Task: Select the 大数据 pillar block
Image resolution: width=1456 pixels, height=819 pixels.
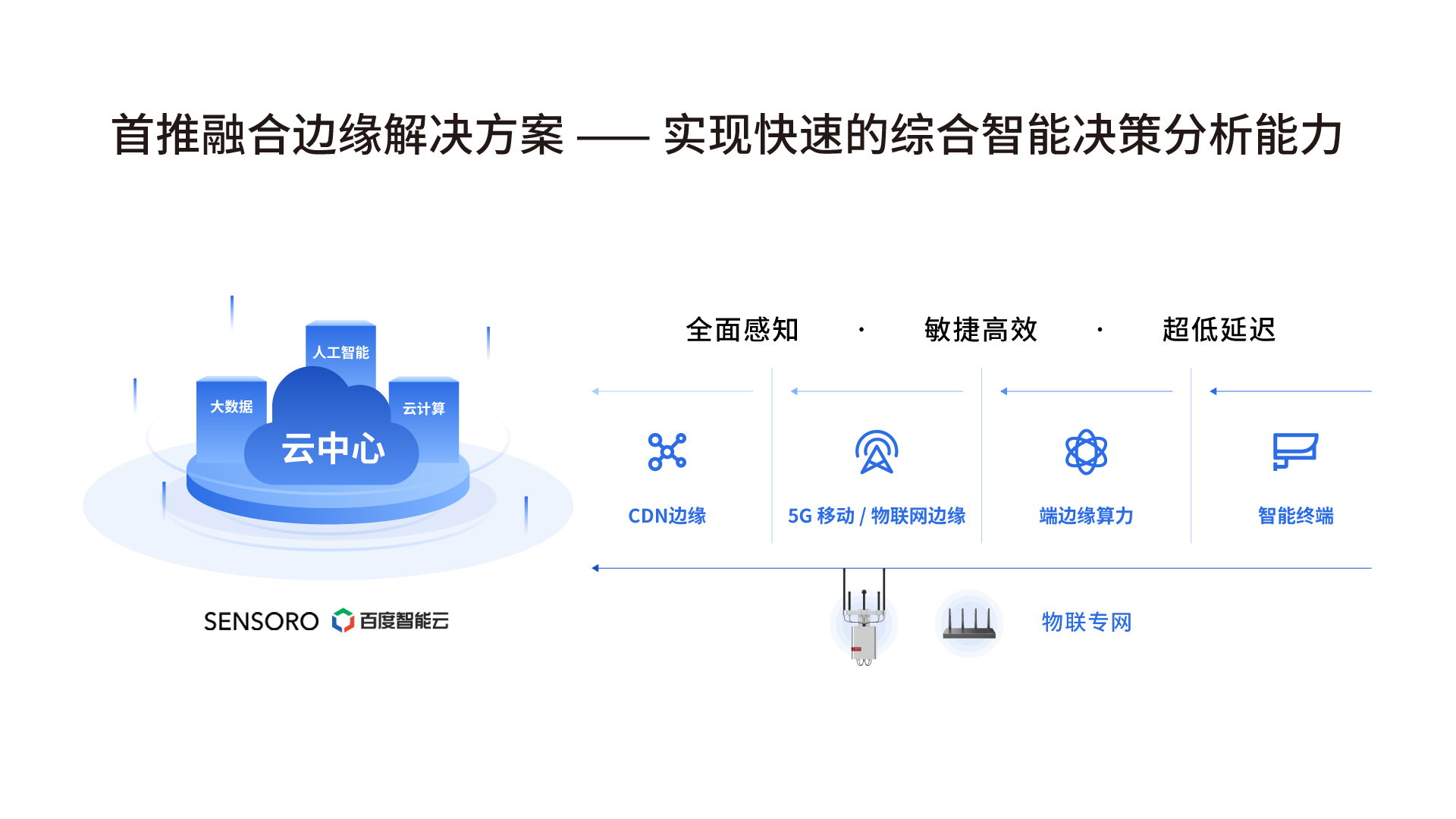Action: pyautogui.click(x=231, y=419)
